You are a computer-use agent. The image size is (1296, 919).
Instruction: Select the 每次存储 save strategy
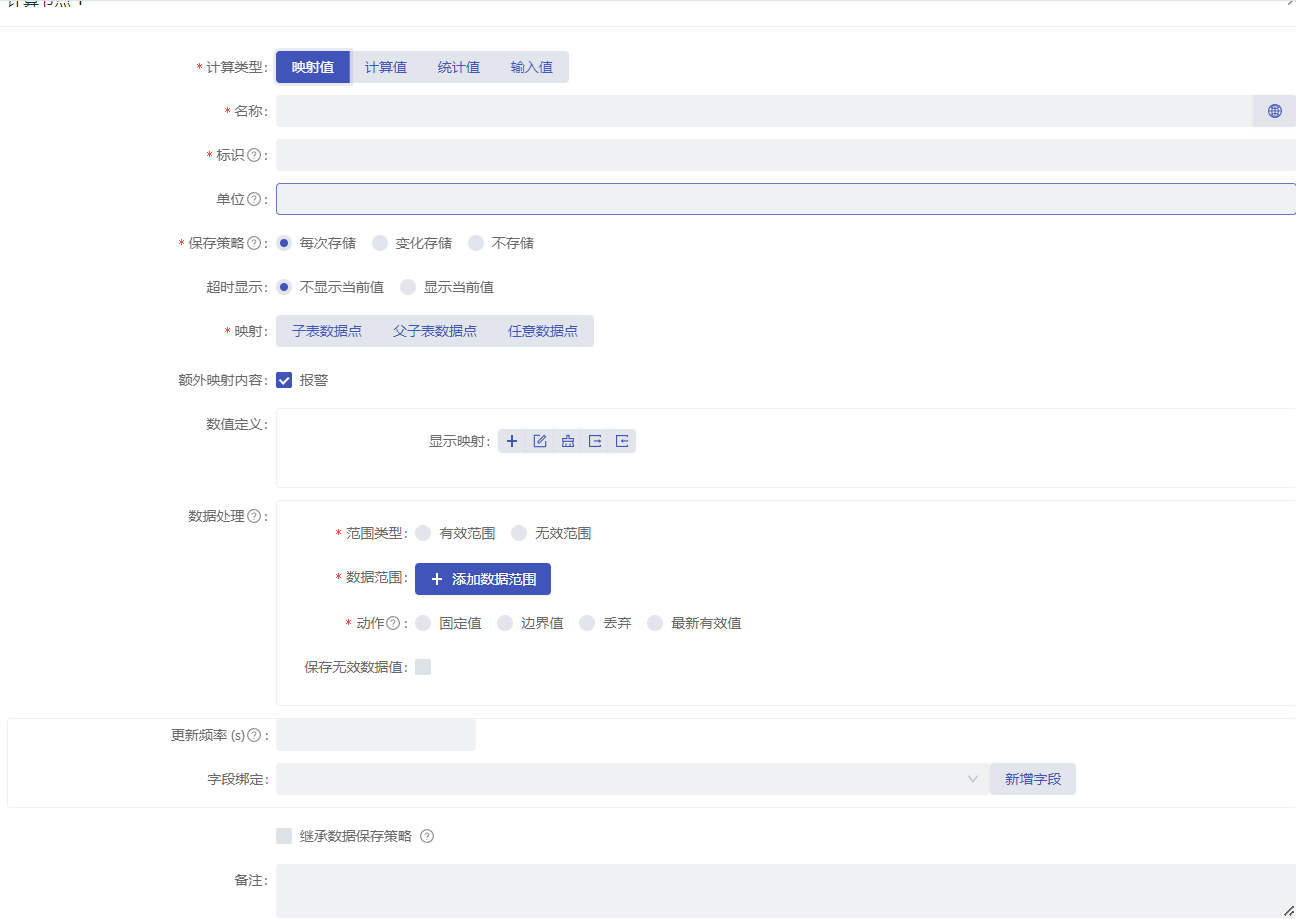pos(284,243)
